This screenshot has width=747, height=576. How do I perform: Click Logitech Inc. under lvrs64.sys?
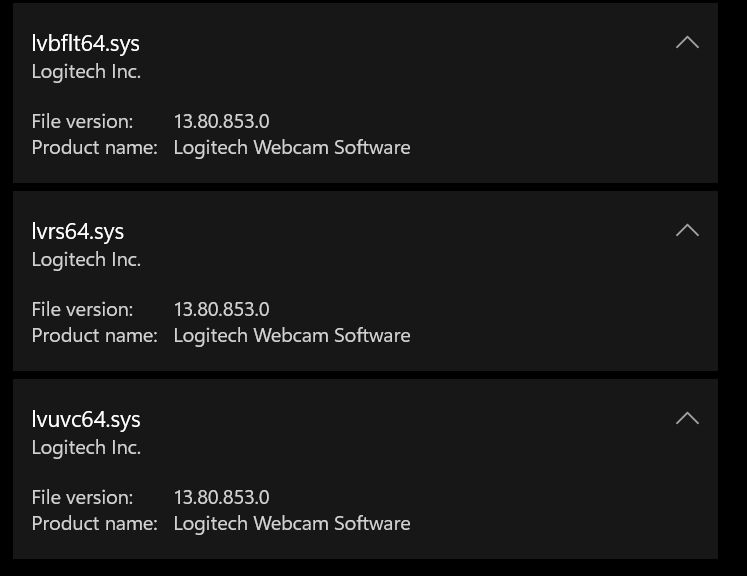(x=86, y=260)
